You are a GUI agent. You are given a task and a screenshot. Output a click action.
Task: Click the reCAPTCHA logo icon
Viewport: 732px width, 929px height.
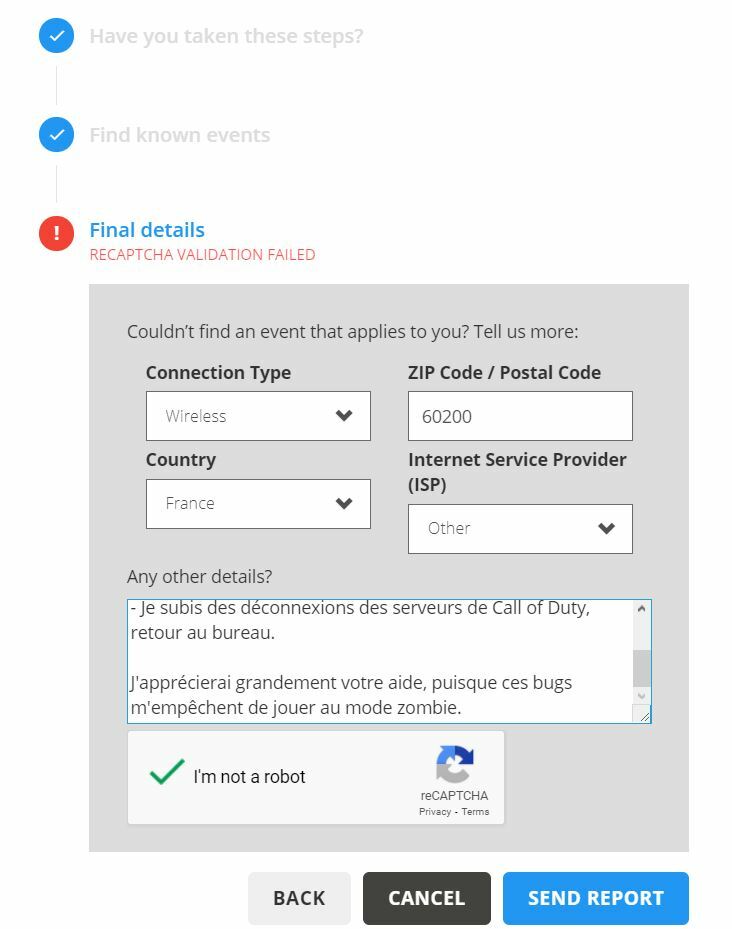pos(454,765)
